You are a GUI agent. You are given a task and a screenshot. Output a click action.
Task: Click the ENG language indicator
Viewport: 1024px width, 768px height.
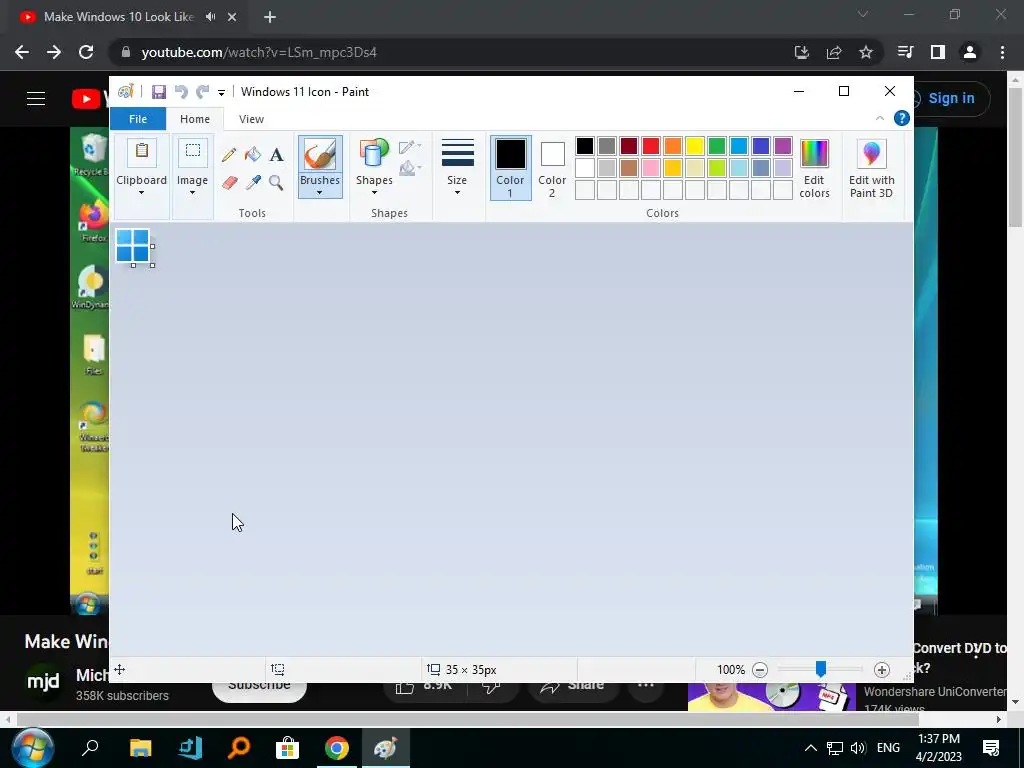click(x=888, y=748)
